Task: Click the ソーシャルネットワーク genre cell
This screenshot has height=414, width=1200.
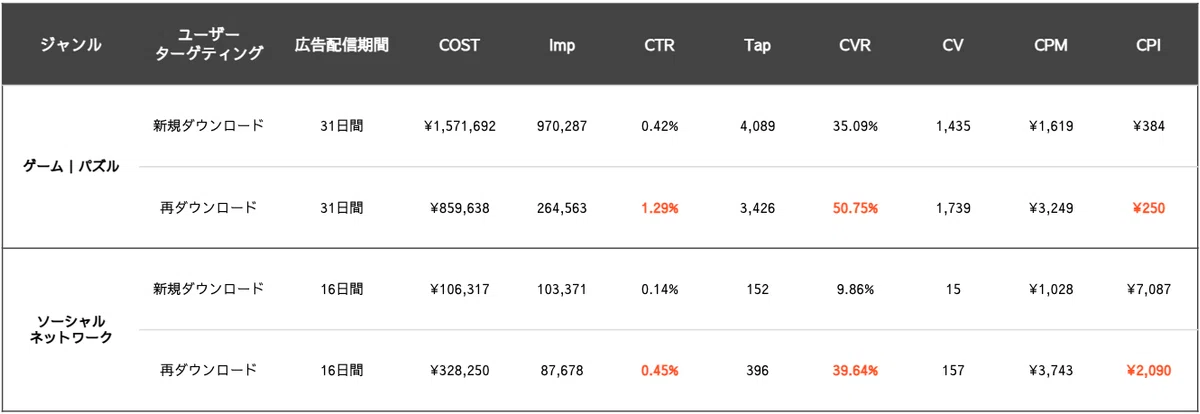Action: [71, 329]
